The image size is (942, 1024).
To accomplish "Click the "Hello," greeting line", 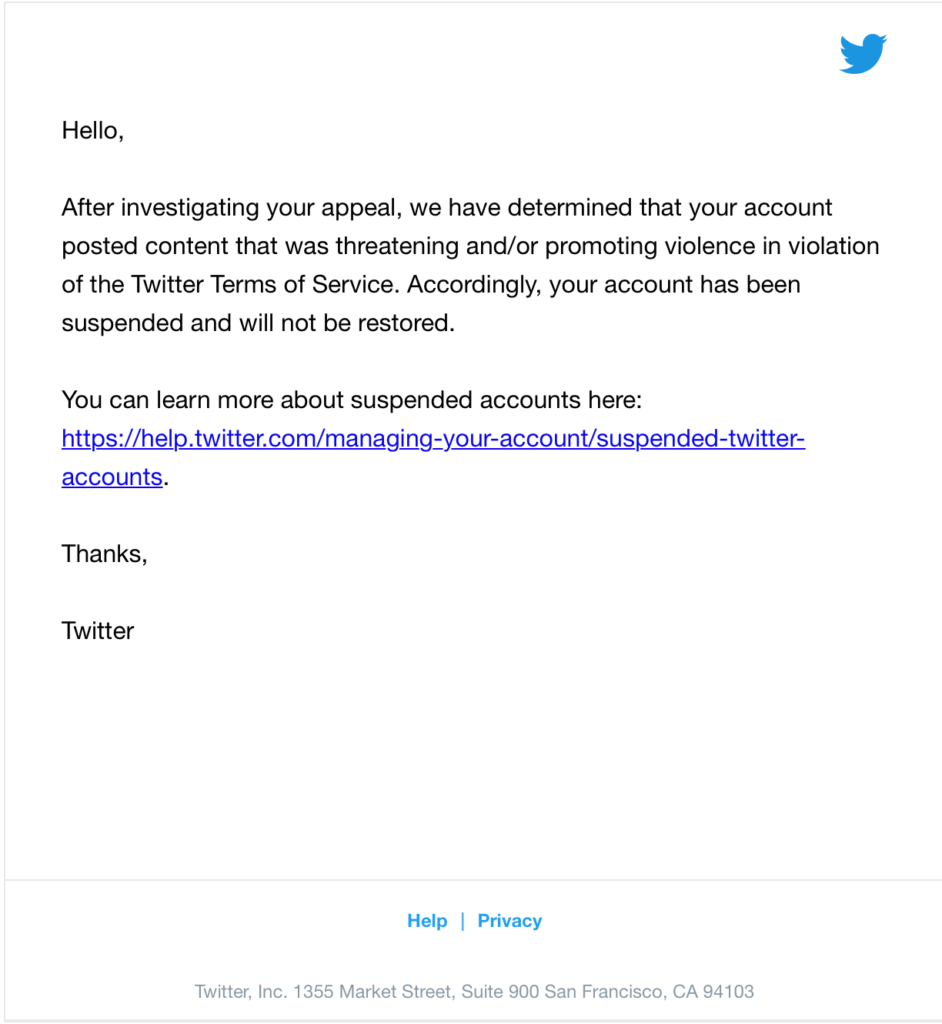I will (x=93, y=131).
